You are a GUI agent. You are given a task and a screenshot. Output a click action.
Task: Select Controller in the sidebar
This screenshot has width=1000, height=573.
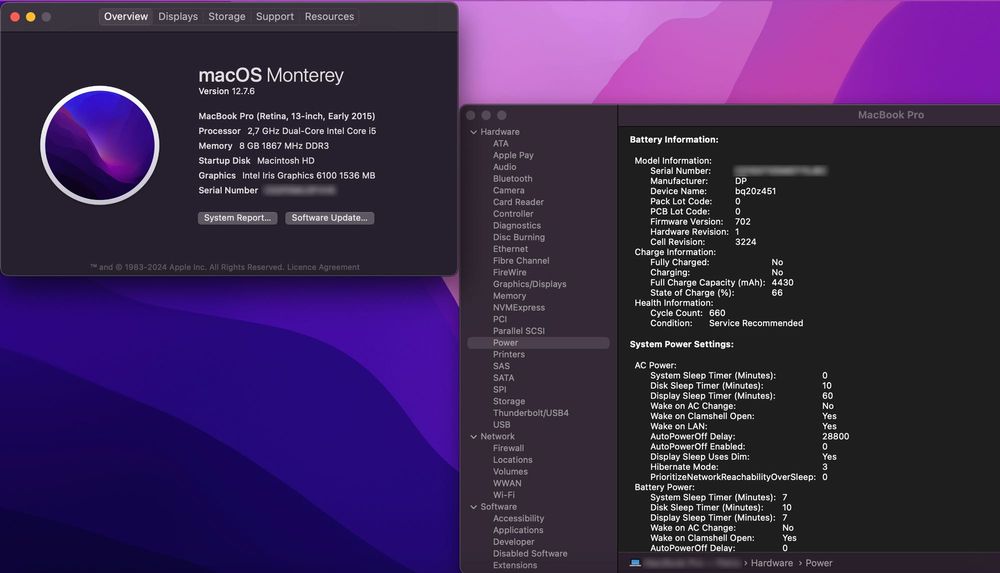(513, 214)
